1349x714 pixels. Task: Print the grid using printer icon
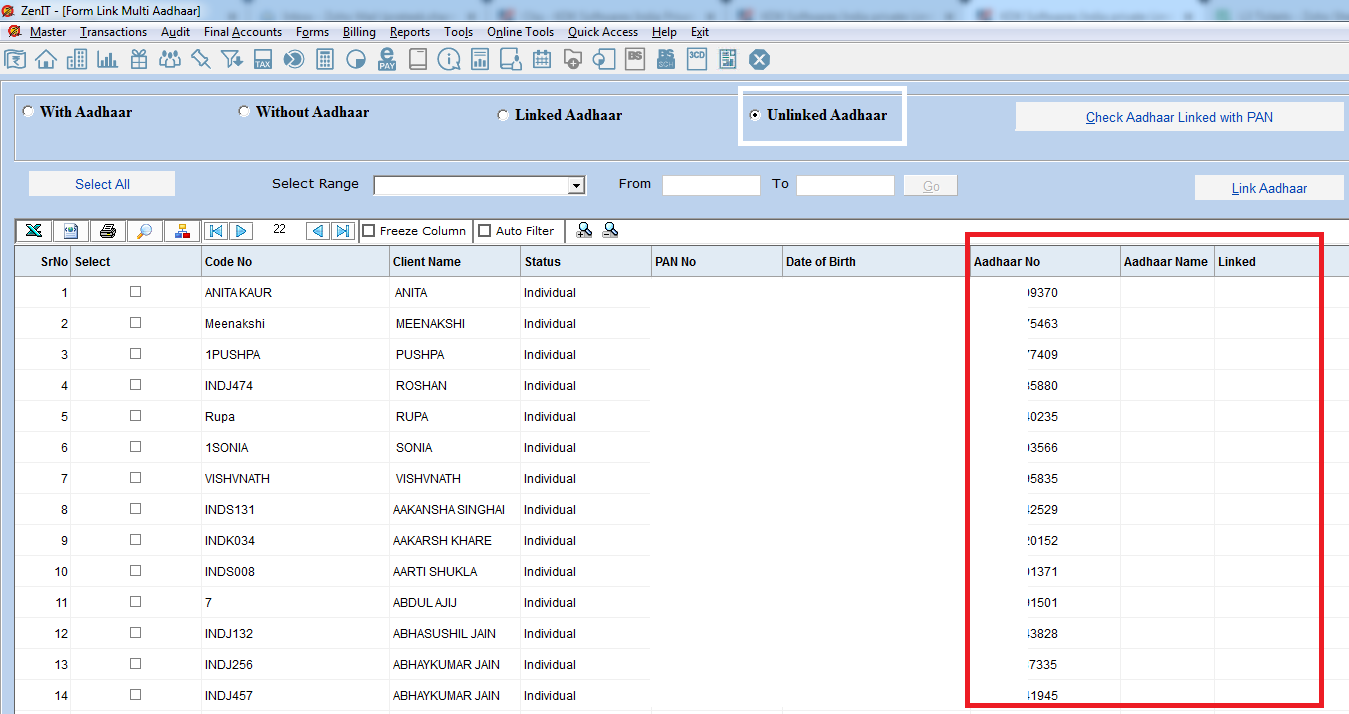108,231
